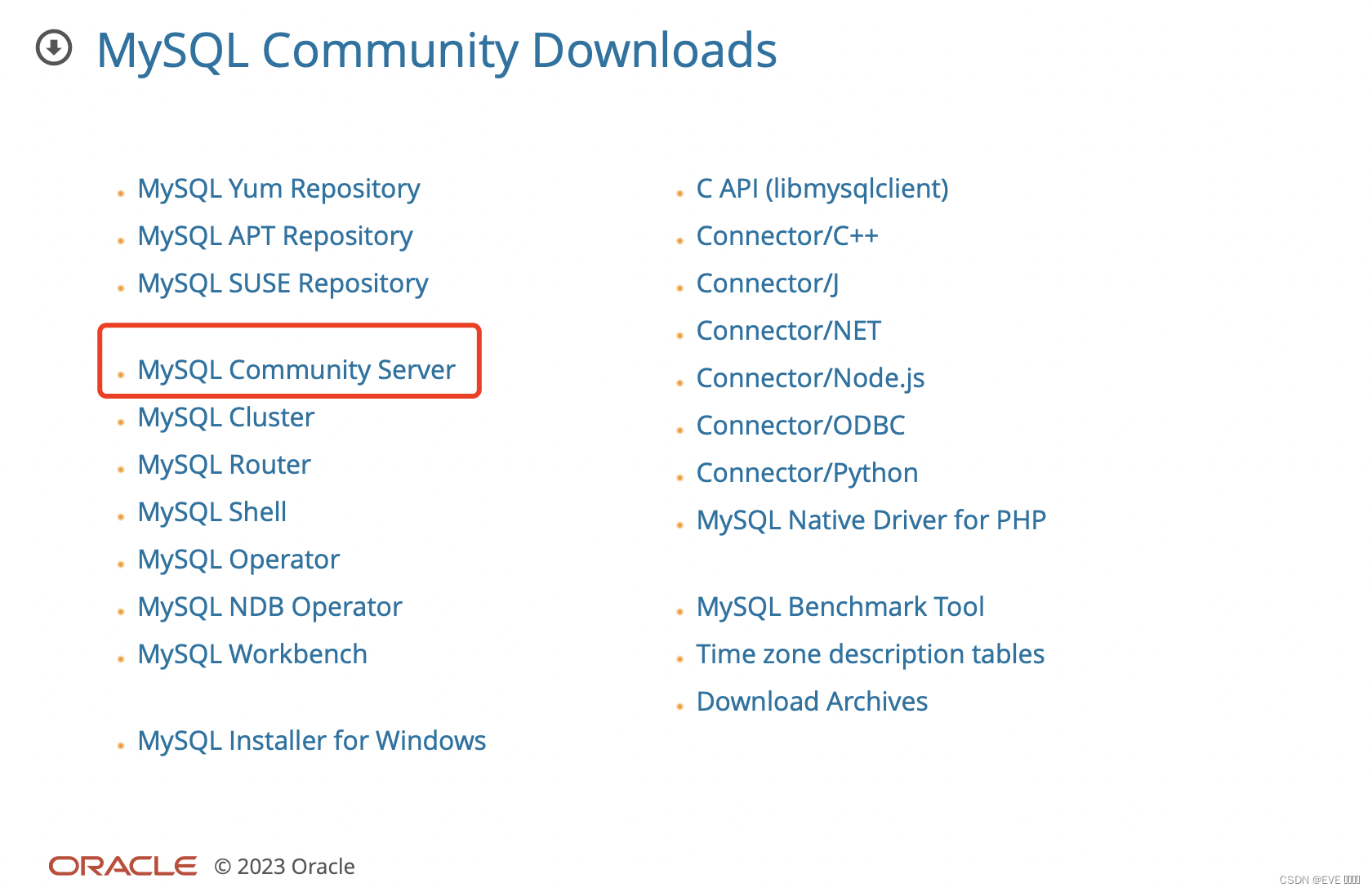Click MySQL Native Driver for PHP
Viewport: 1372px width, 892px height.
pyautogui.click(x=871, y=520)
